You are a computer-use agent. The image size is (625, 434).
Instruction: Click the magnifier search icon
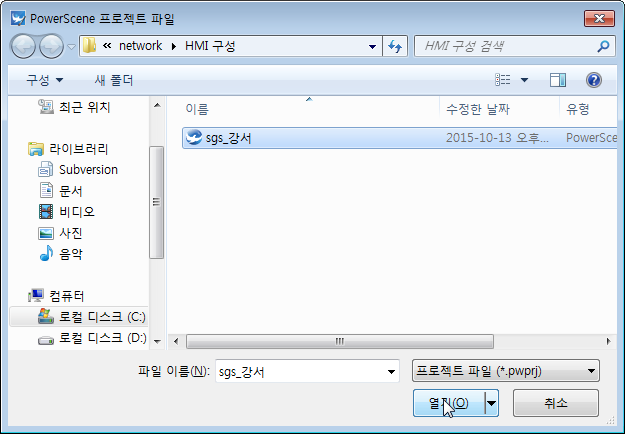(x=603, y=46)
